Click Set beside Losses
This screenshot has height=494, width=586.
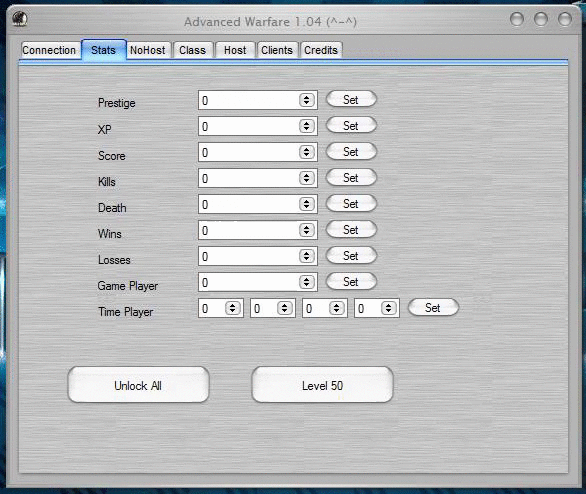(x=351, y=255)
